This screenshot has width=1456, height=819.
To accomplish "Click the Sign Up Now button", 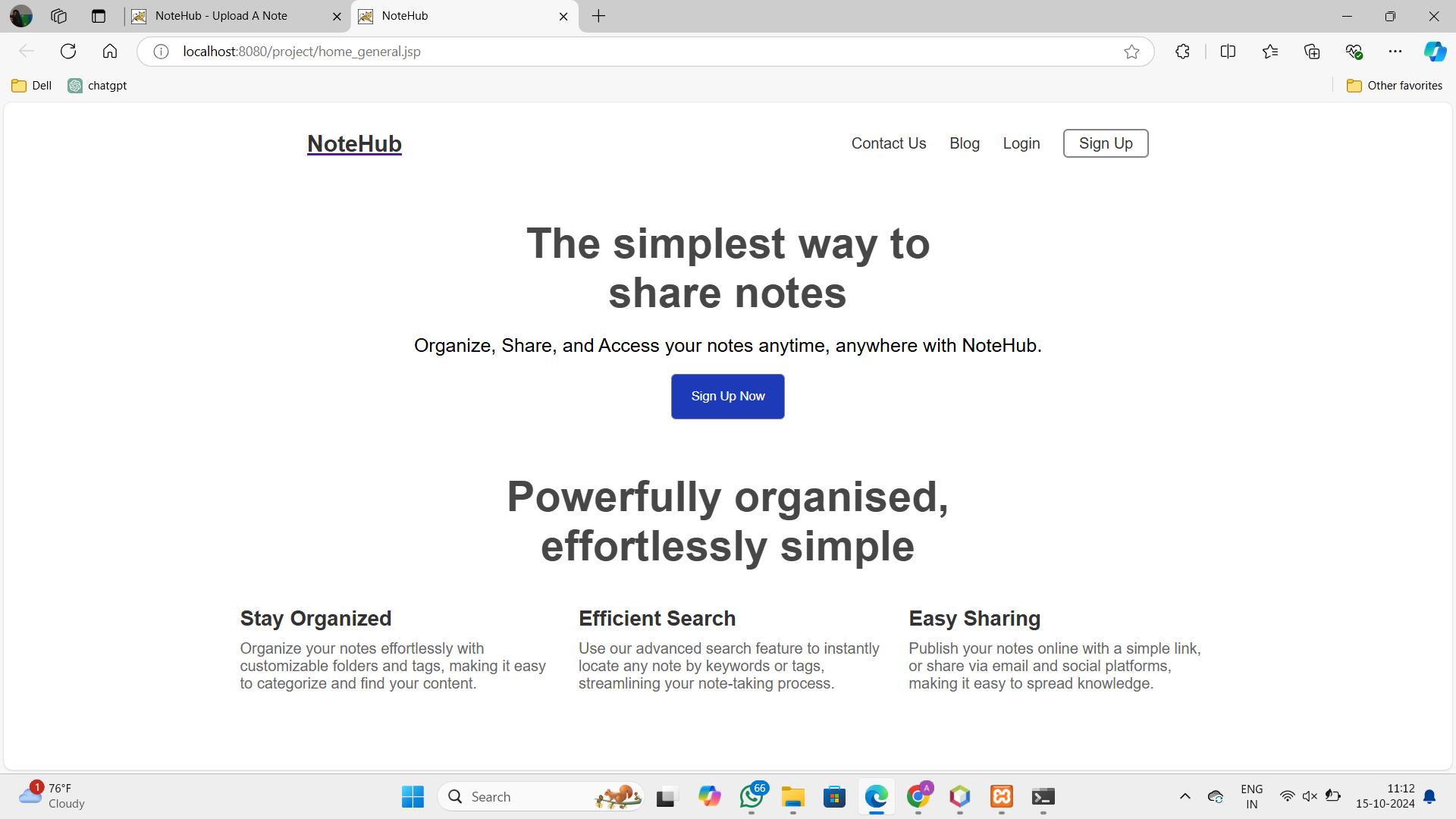I will pyautogui.click(x=727, y=396).
